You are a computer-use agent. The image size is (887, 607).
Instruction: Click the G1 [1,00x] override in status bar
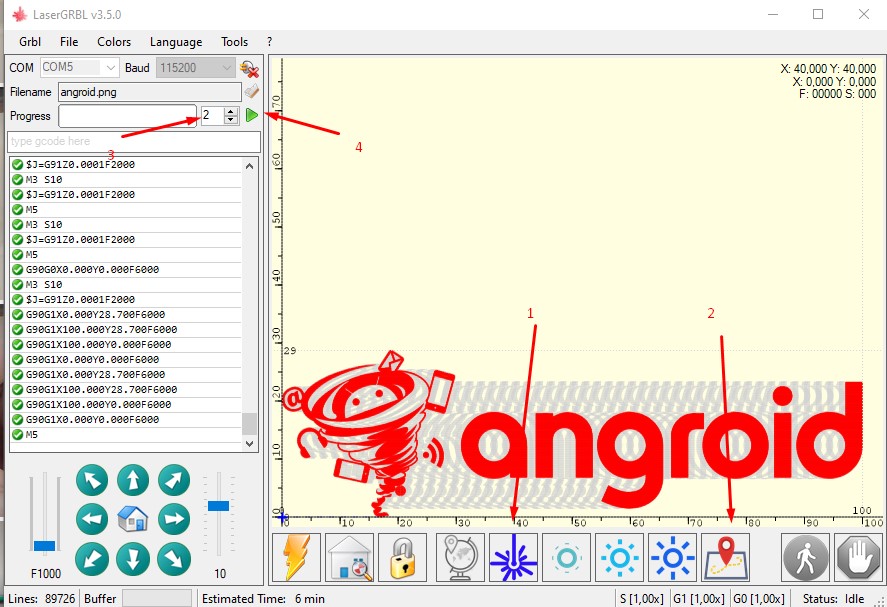coord(699,599)
